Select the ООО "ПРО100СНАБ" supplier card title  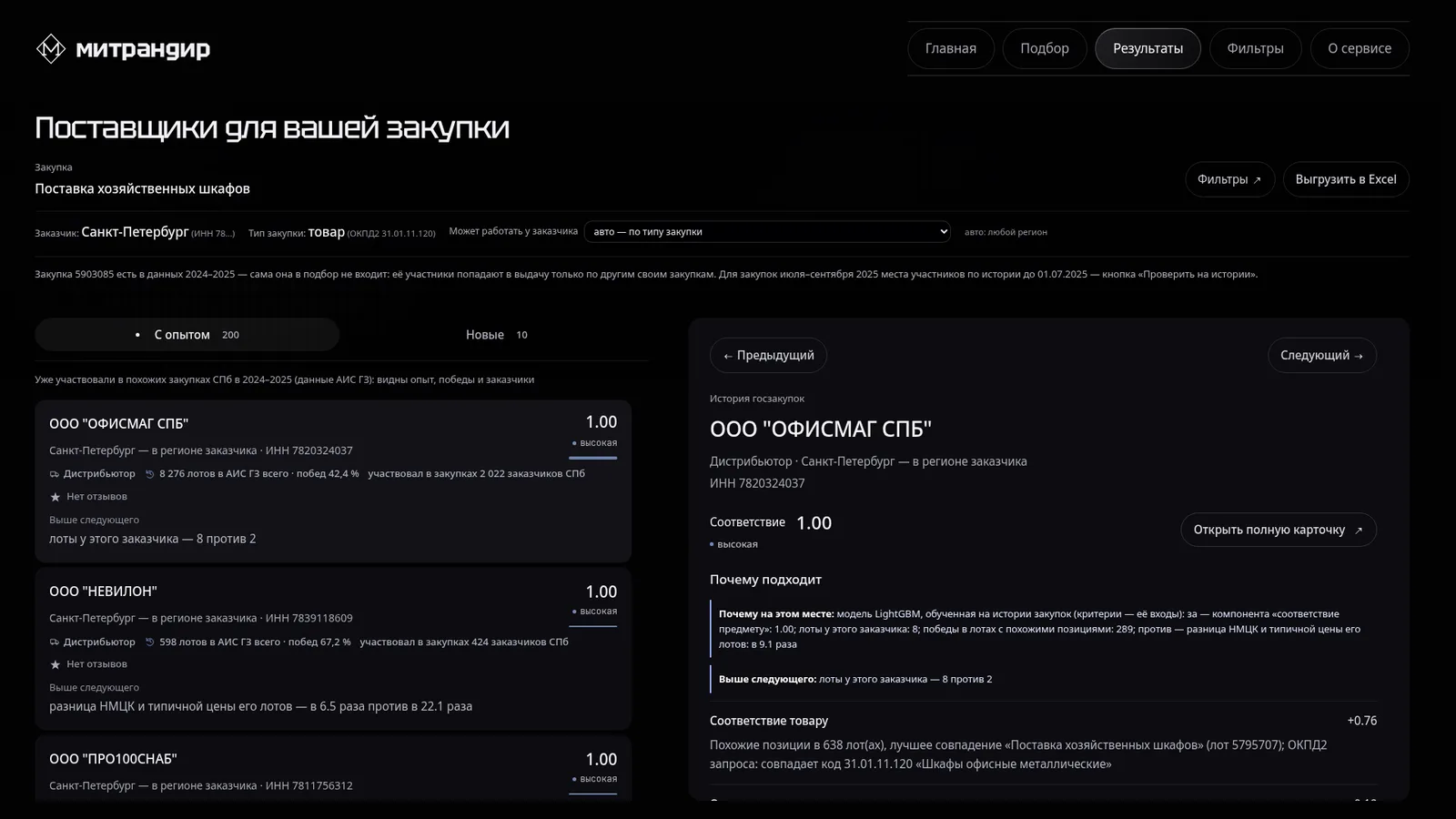point(113,759)
